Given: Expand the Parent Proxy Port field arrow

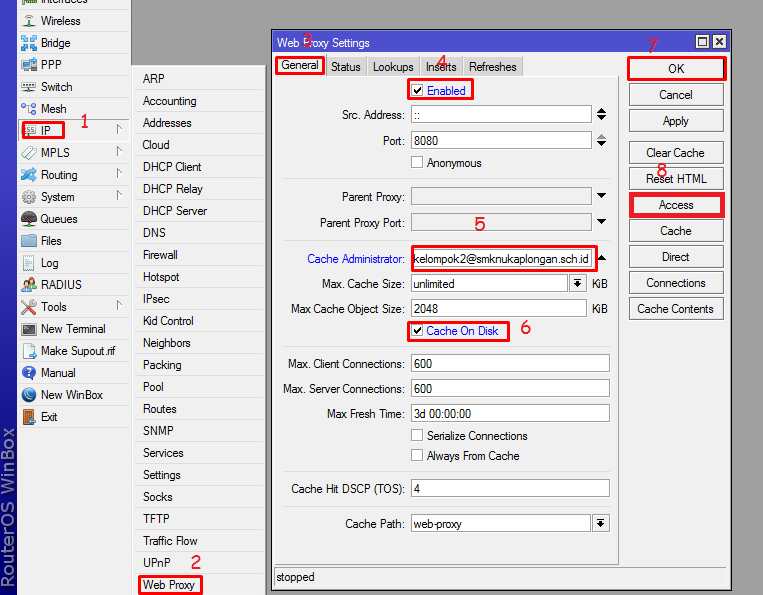Looking at the screenshot, I should coord(601,221).
